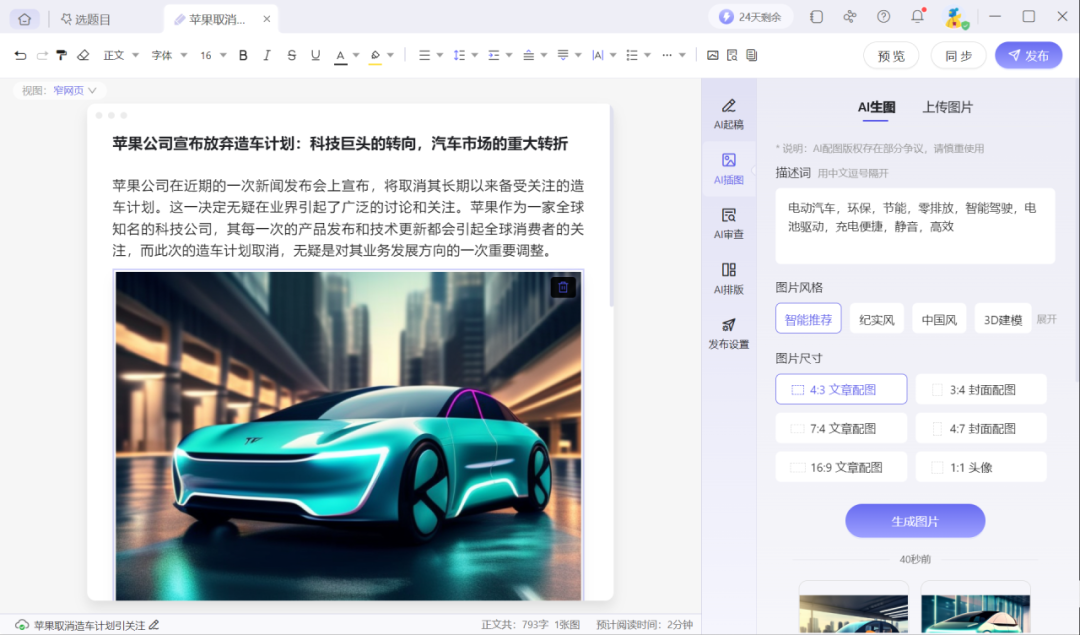Clear formatting with the eraser icon
The width and height of the screenshot is (1080, 635).
point(83,55)
